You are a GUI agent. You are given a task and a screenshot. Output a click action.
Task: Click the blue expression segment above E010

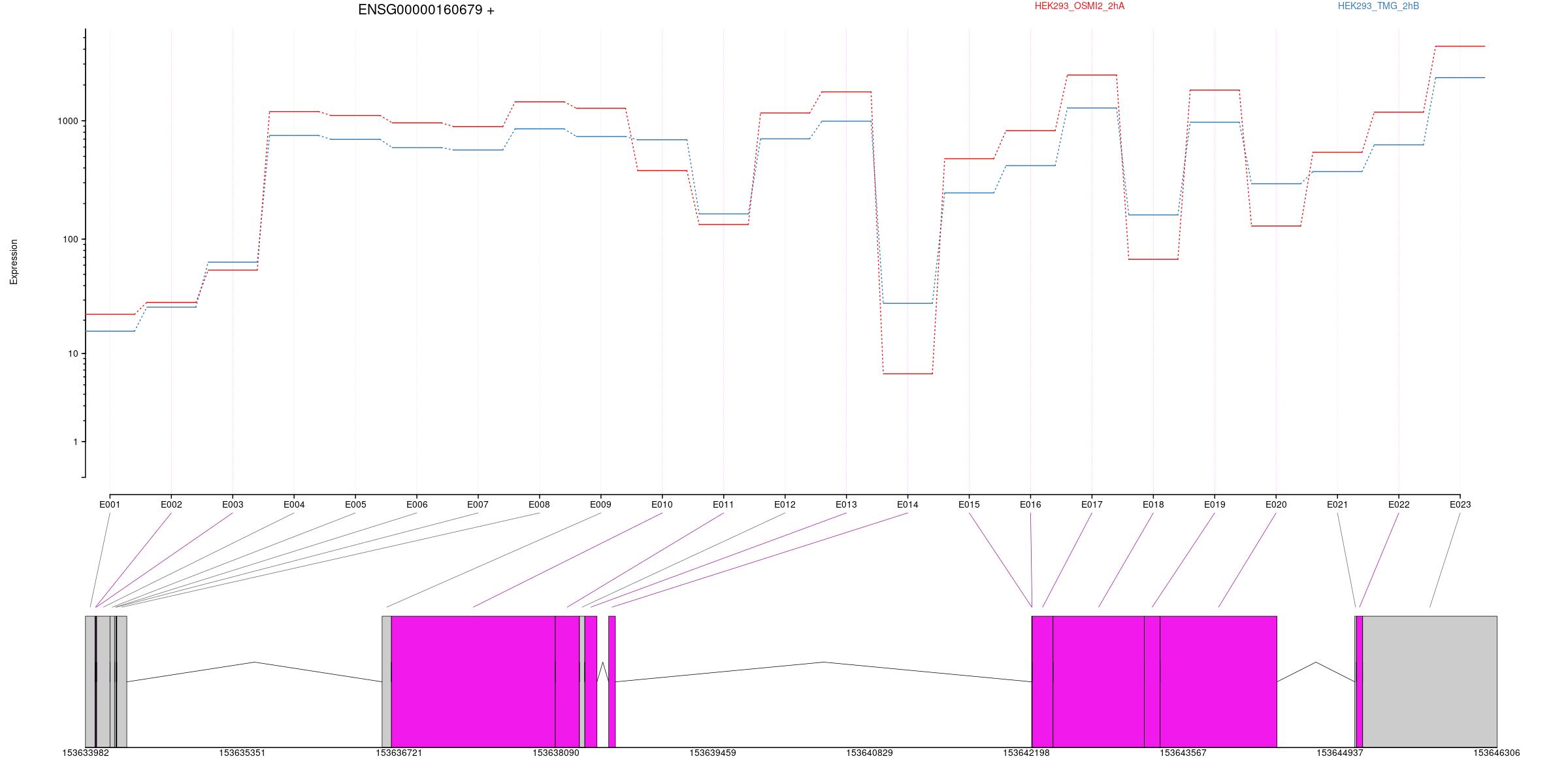[x=662, y=140]
